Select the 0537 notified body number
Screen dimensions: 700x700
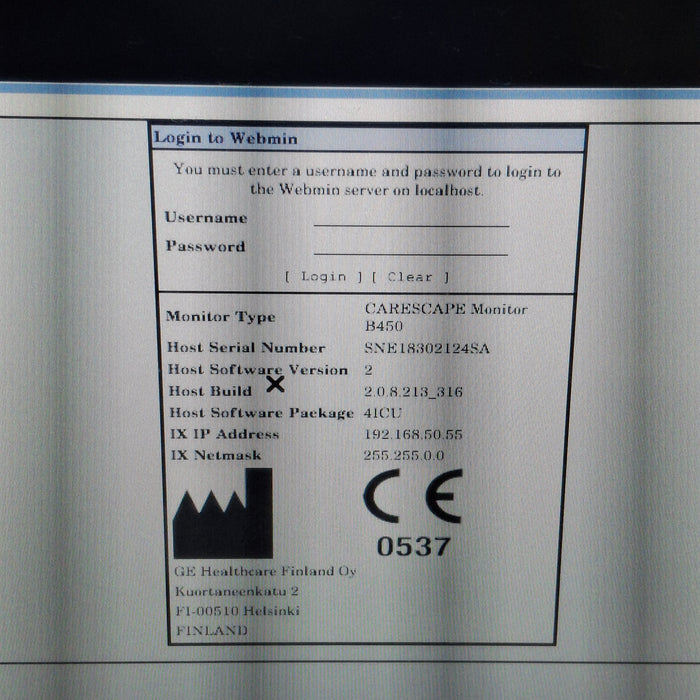(x=413, y=547)
